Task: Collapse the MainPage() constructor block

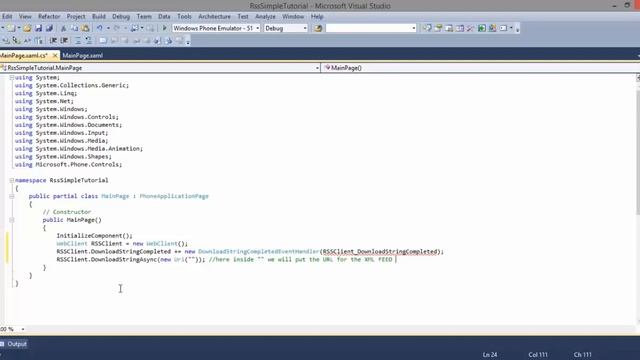Action: pos(12,220)
